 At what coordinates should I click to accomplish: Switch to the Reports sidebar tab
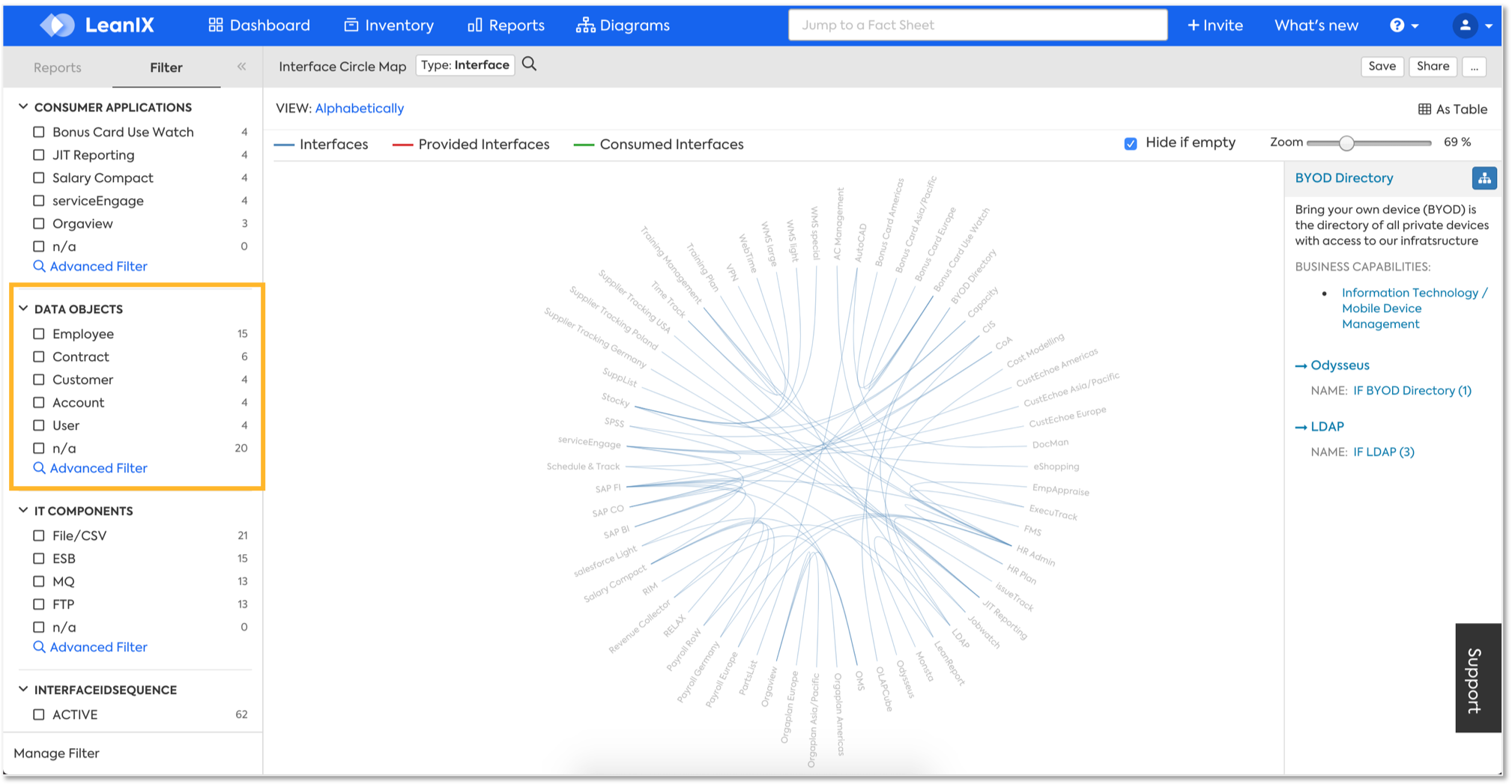pyautogui.click(x=58, y=67)
